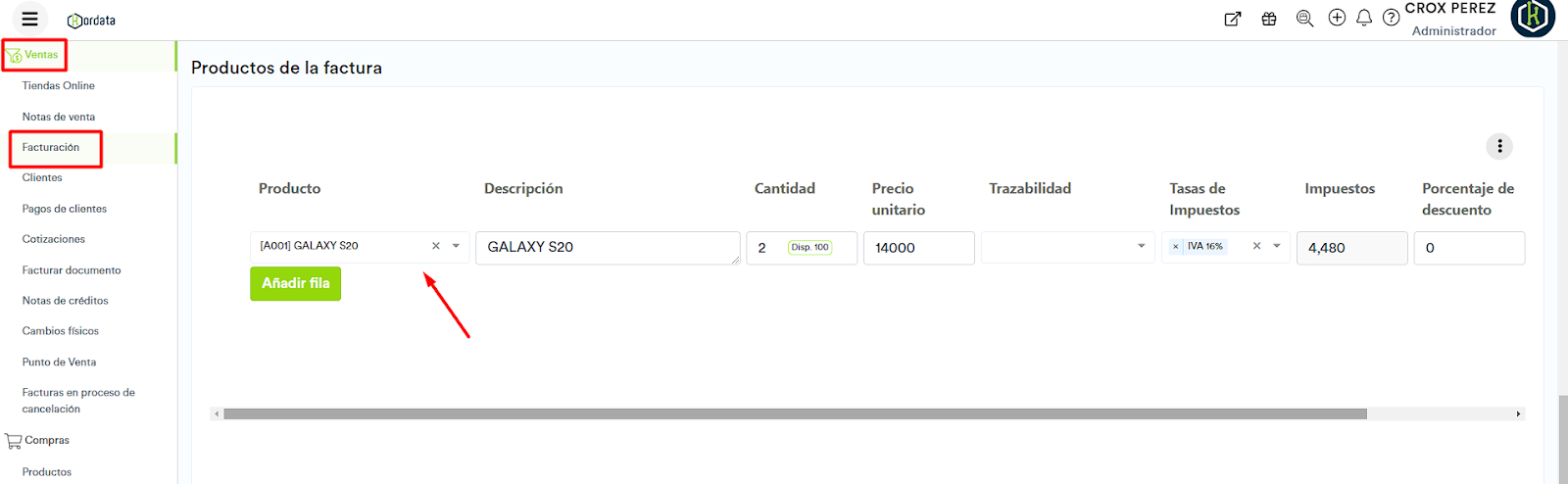Open the help question mark icon
Image resolution: width=1568 pixels, height=484 pixels.
(x=1391, y=19)
